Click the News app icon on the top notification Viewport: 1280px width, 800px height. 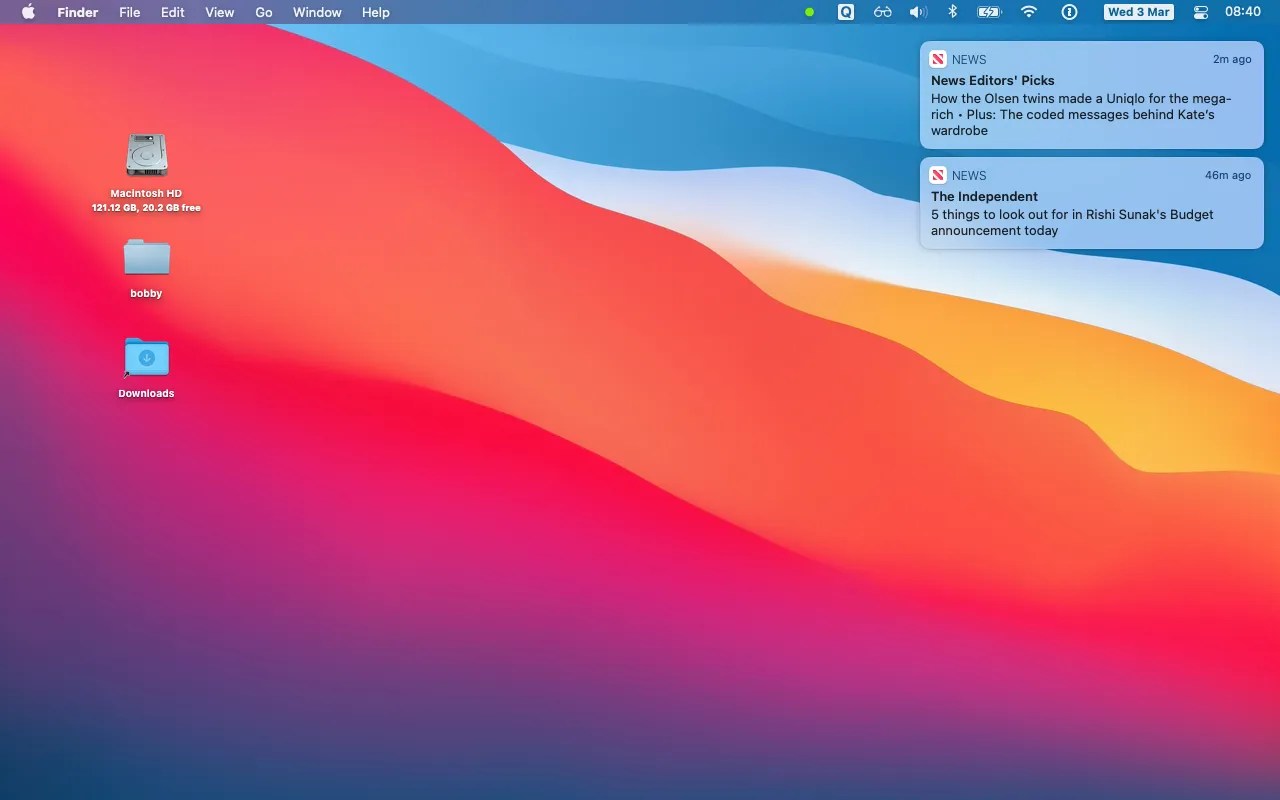pos(938,59)
